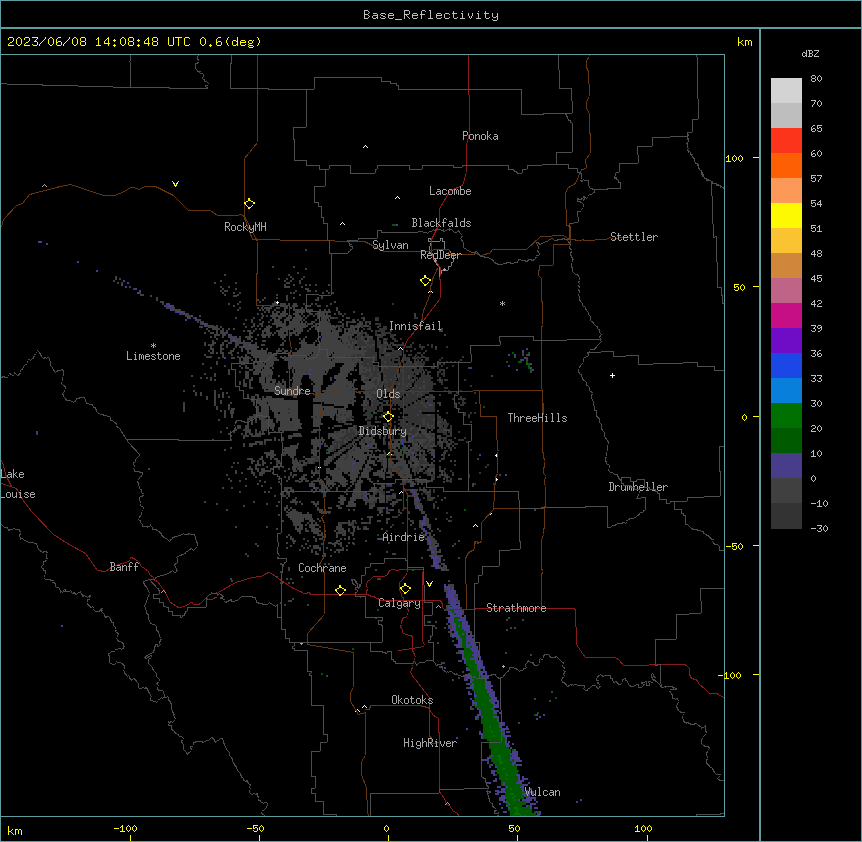The image size is (862, 842).
Task: Click the white 80 dBZ legend swatch
Action: (786, 90)
